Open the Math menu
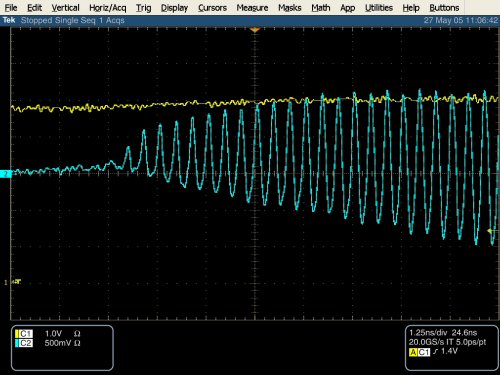The image size is (500, 375). coord(321,8)
